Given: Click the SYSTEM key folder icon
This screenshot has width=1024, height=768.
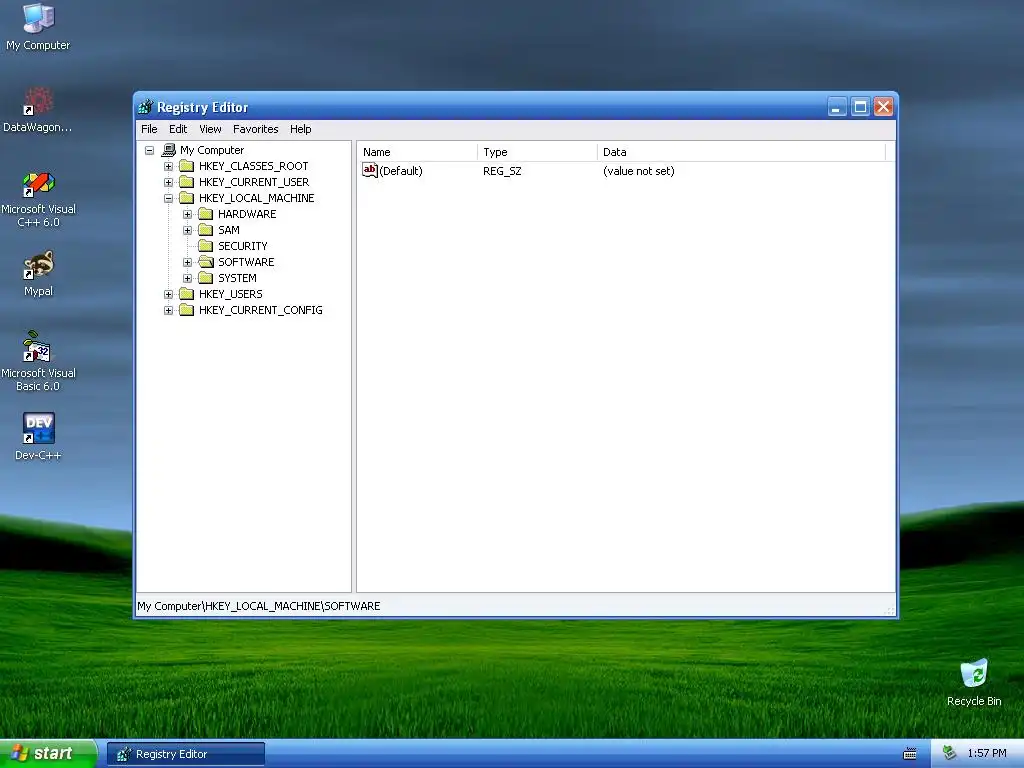Looking at the screenshot, I should [x=206, y=278].
